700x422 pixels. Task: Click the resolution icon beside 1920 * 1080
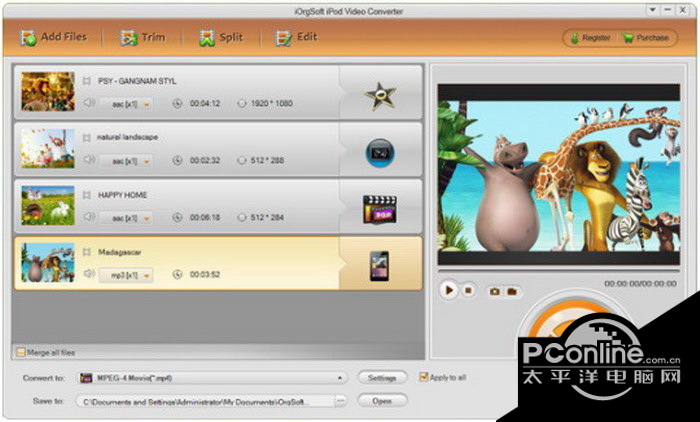click(242, 103)
